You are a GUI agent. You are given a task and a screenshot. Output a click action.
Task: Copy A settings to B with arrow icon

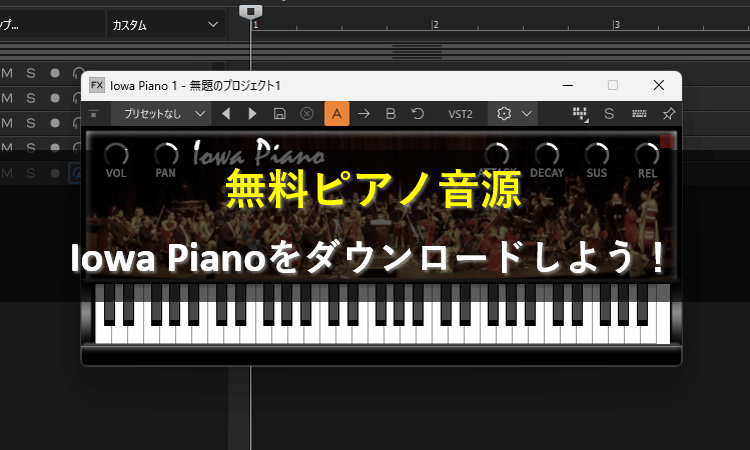pos(364,114)
